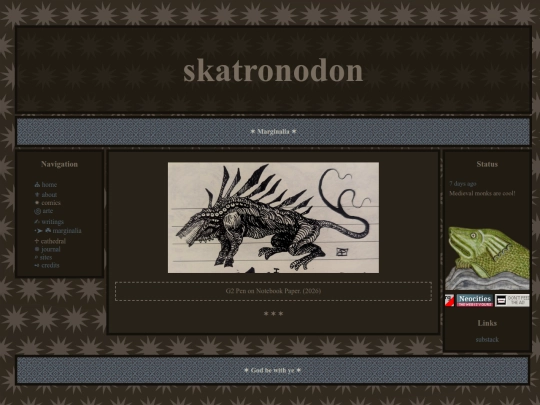Click the 7 days ago timestamp
The width and height of the screenshot is (540, 405).
(x=463, y=184)
